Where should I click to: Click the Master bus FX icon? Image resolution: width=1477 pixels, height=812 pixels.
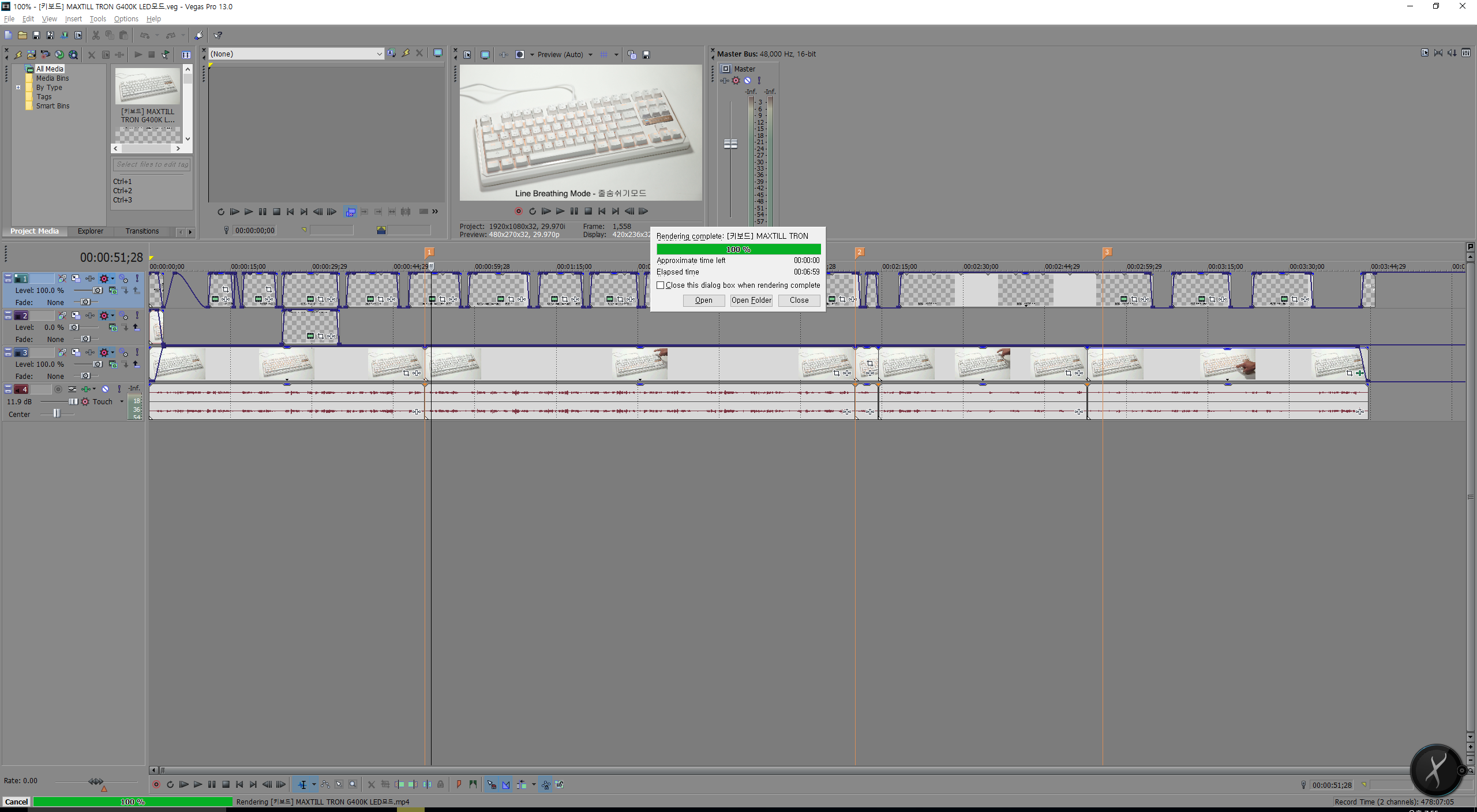pos(724,81)
